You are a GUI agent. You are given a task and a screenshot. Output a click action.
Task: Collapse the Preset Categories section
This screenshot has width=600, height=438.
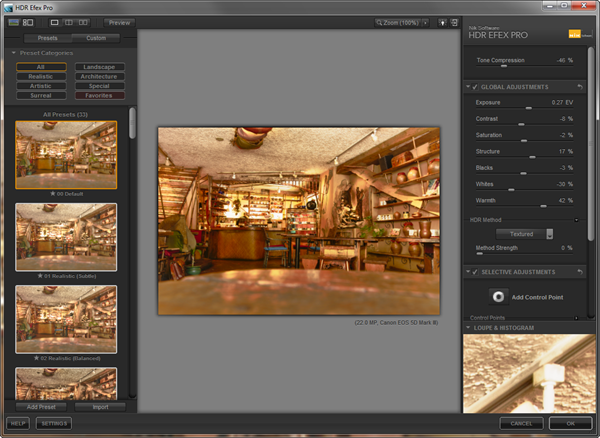point(13,53)
